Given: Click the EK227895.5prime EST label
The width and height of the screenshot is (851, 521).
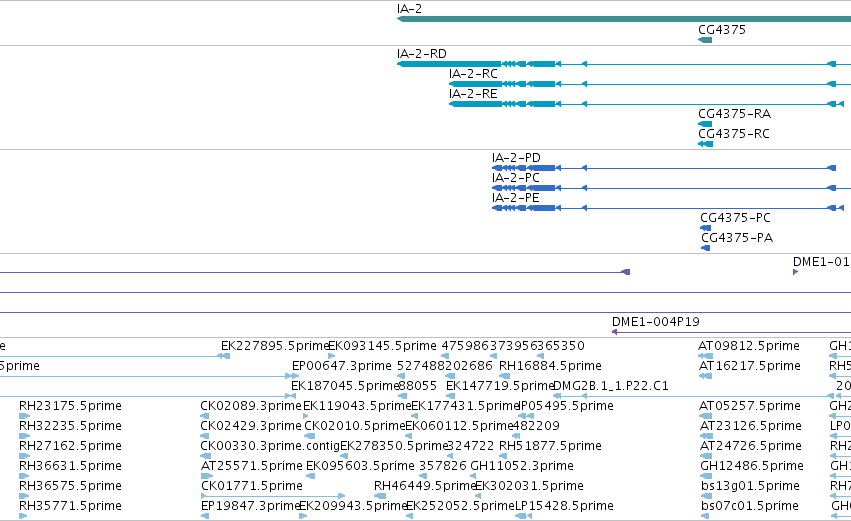Looking at the screenshot, I should pos(275,346).
